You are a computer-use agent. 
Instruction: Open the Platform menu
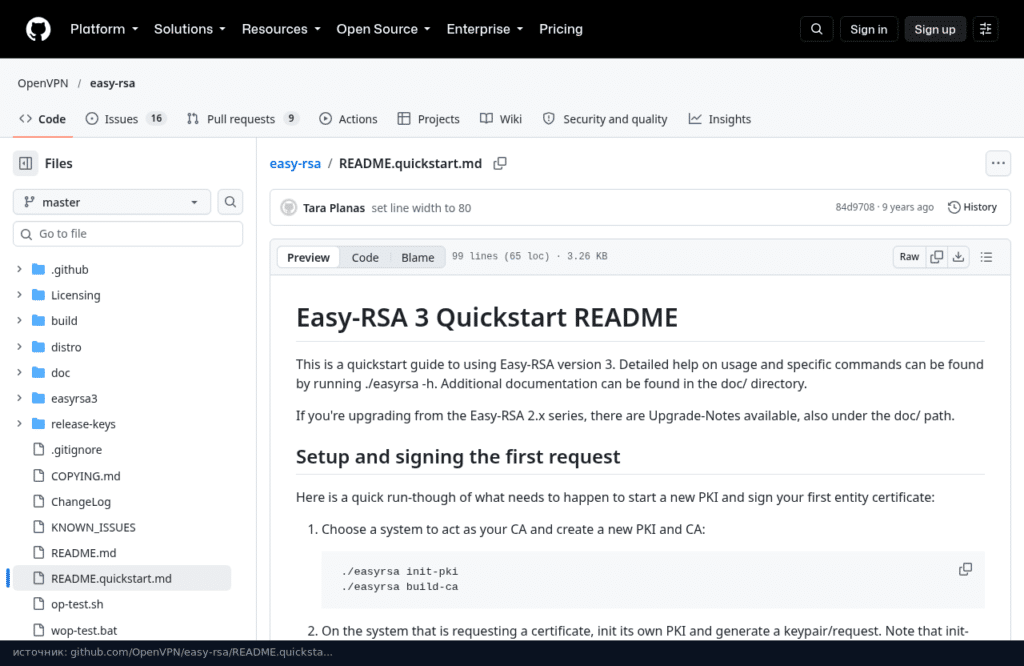104,29
